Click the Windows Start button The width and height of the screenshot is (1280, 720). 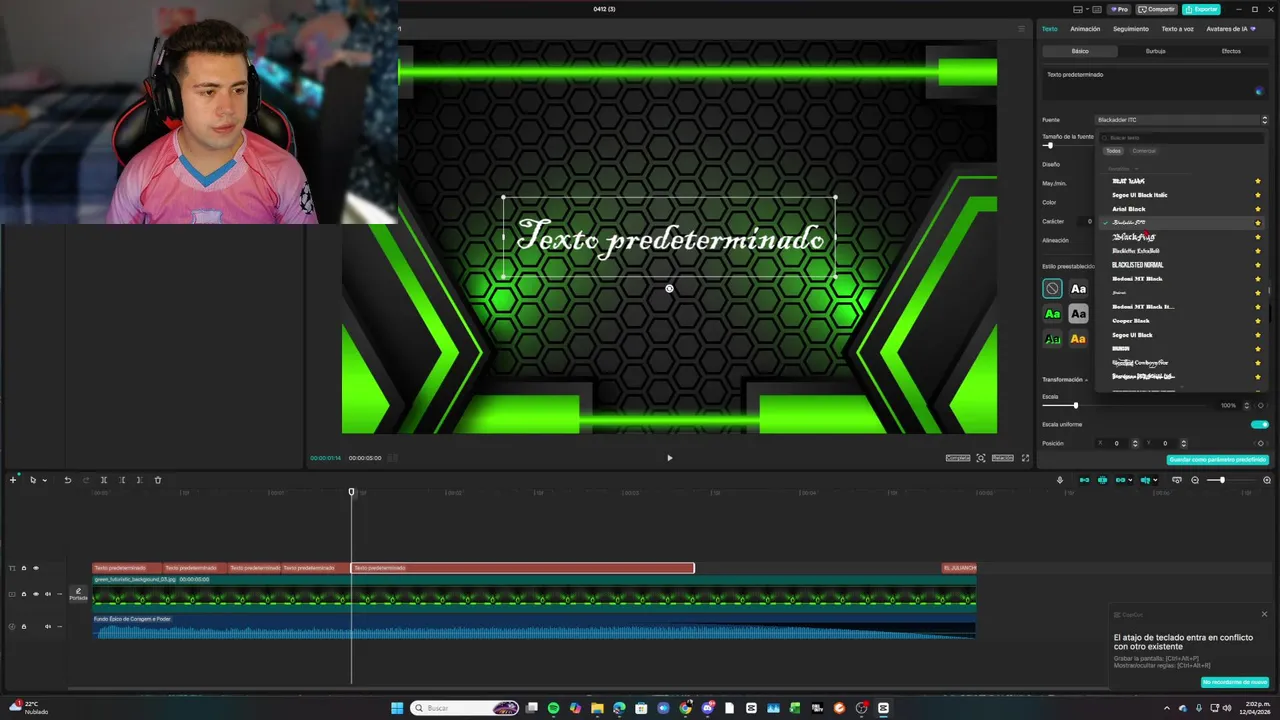[x=397, y=708]
